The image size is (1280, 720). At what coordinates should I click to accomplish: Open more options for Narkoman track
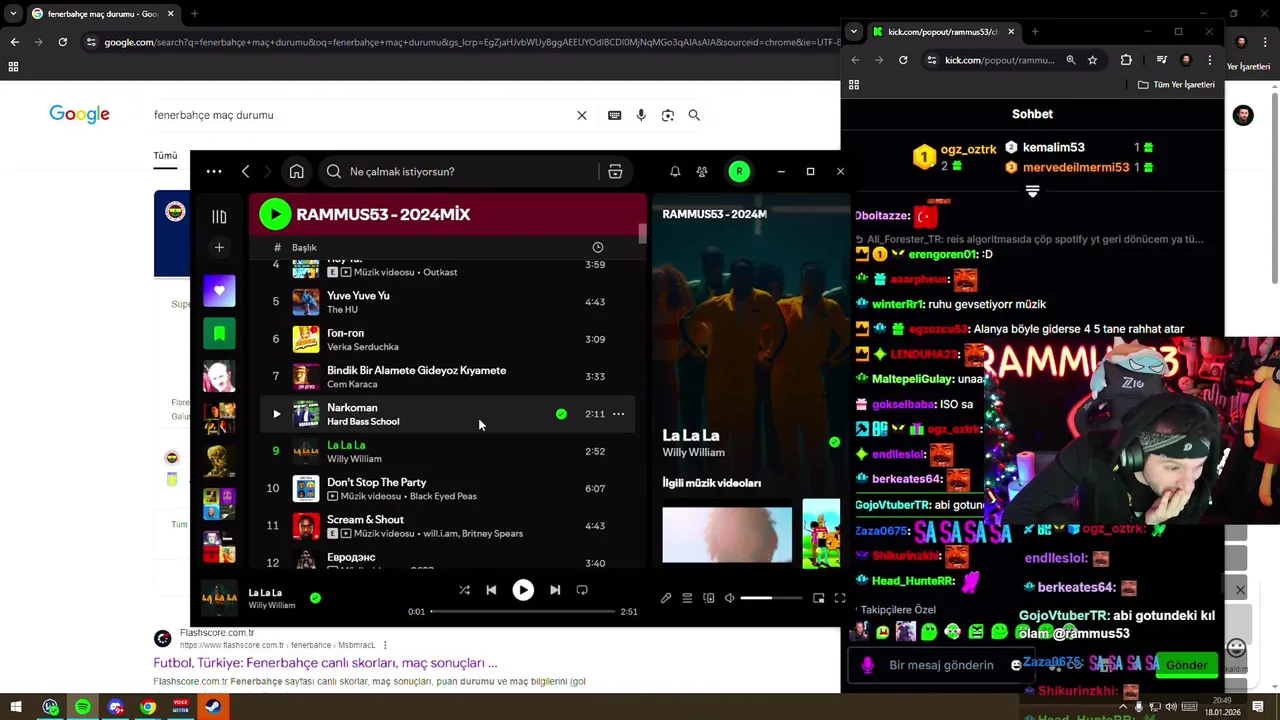(618, 414)
